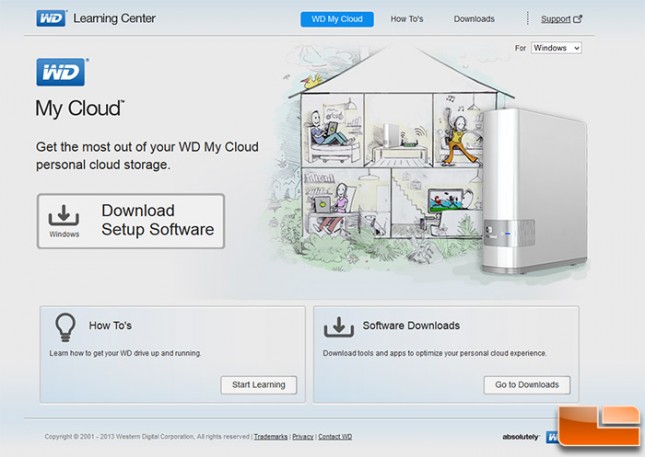Click the text 'Learn how to get your WD drive up and running.'
The height and width of the screenshot is (457, 645).
click(x=125, y=353)
